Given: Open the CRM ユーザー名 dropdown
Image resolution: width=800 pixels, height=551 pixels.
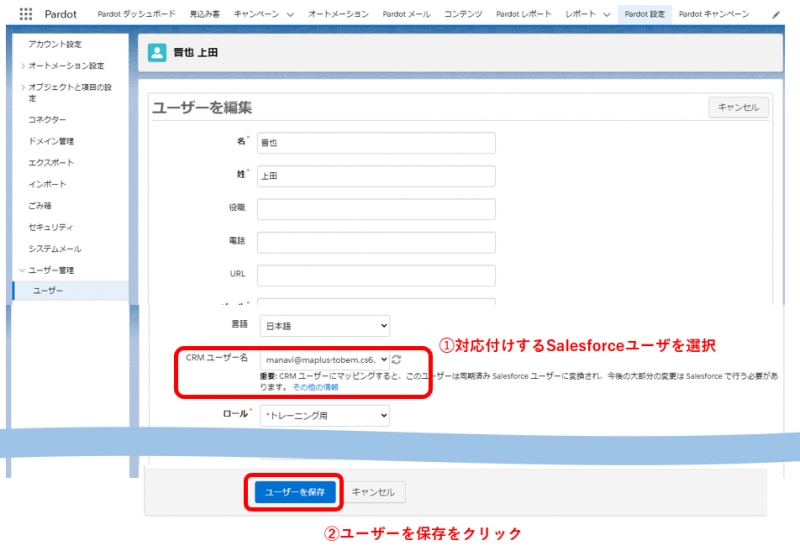Looking at the screenshot, I should pos(324,360).
